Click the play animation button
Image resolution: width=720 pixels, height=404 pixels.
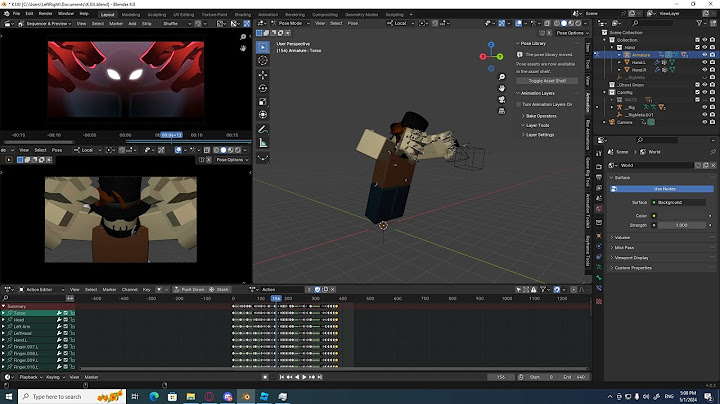pos(304,377)
